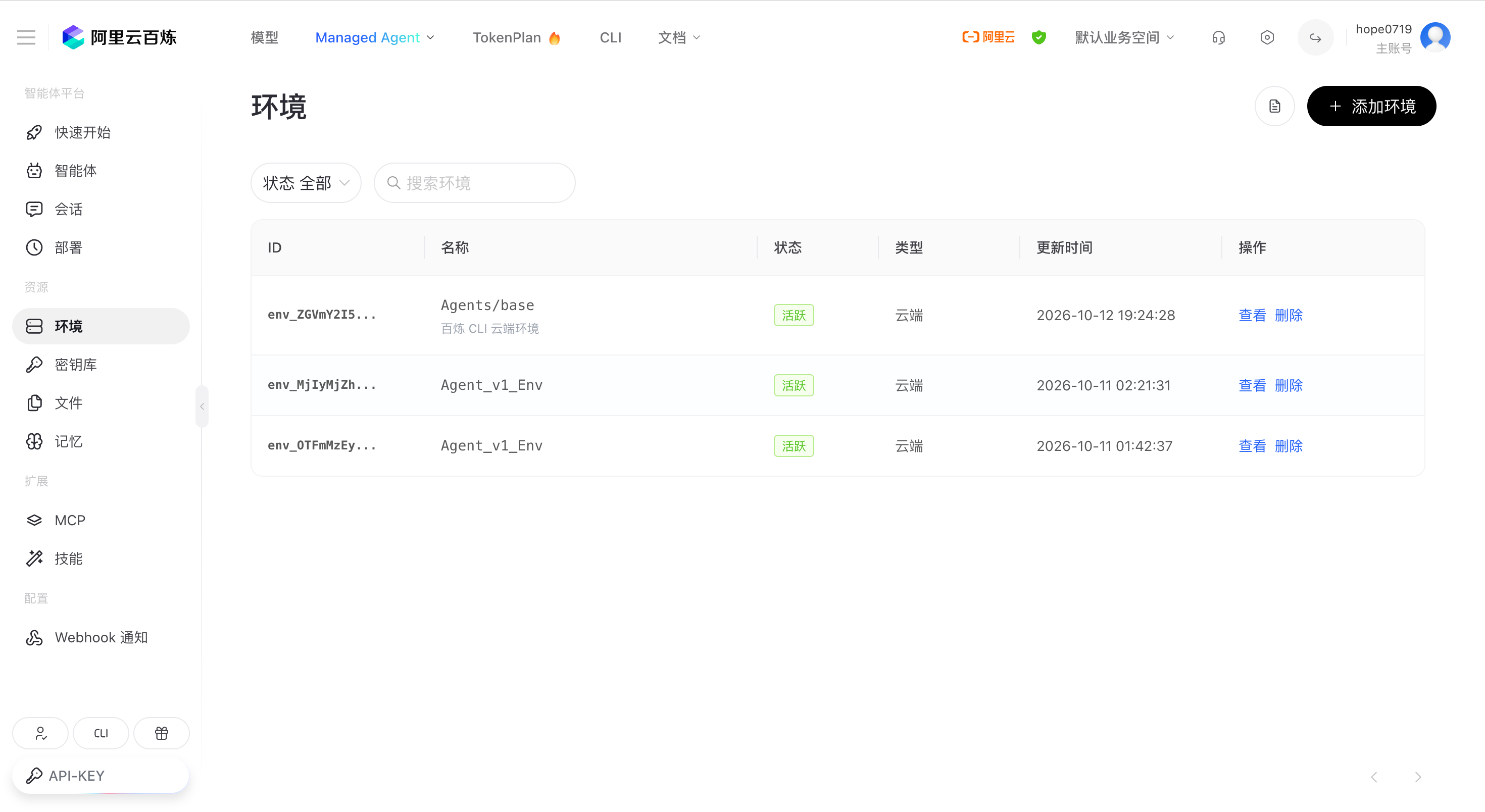Click the small CLI button at sidebar bottom
Screen dimensions: 1485x812
(101, 733)
